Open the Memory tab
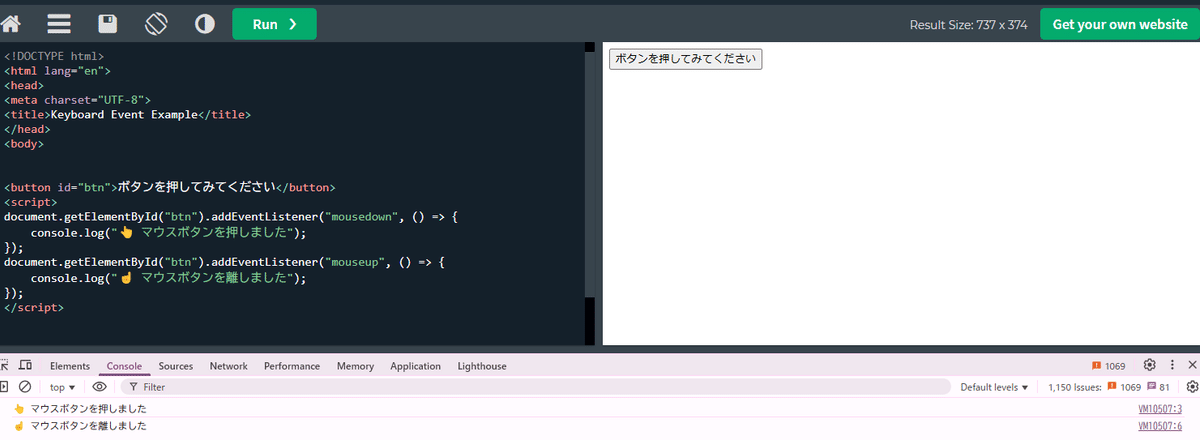This screenshot has height=440, width=1200. click(356, 366)
